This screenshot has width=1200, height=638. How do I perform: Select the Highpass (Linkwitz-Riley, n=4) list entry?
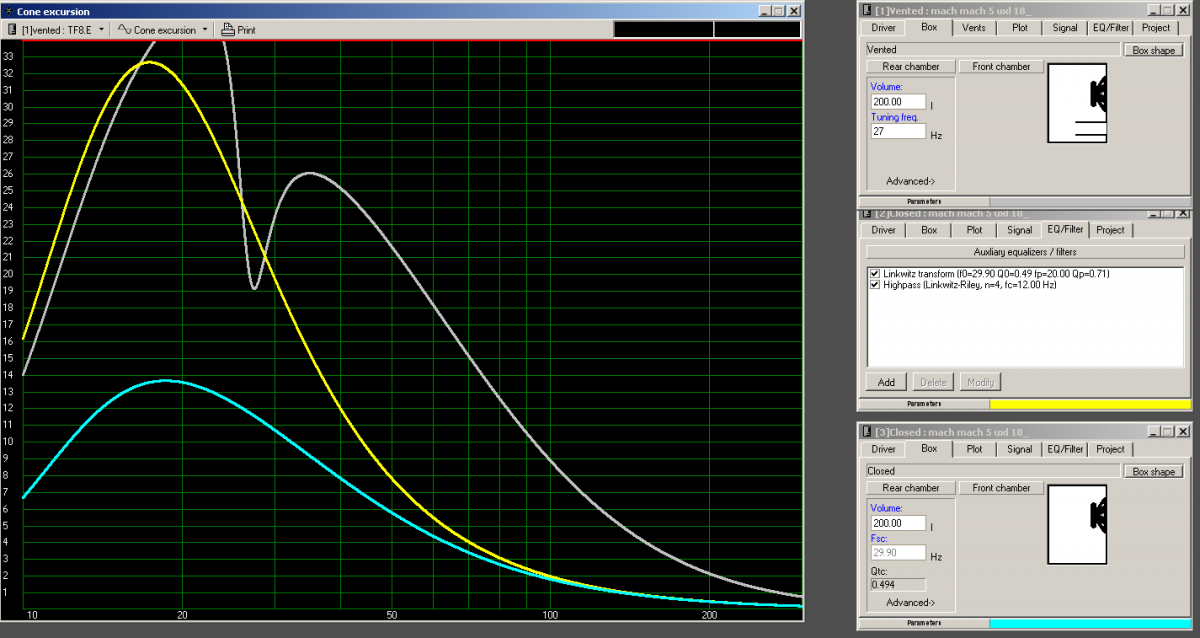point(970,285)
